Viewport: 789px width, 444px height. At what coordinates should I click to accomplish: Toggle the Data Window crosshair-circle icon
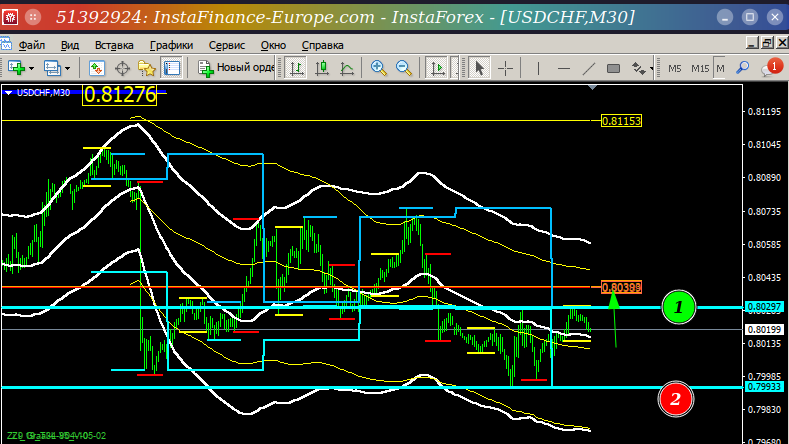tap(122, 68)
